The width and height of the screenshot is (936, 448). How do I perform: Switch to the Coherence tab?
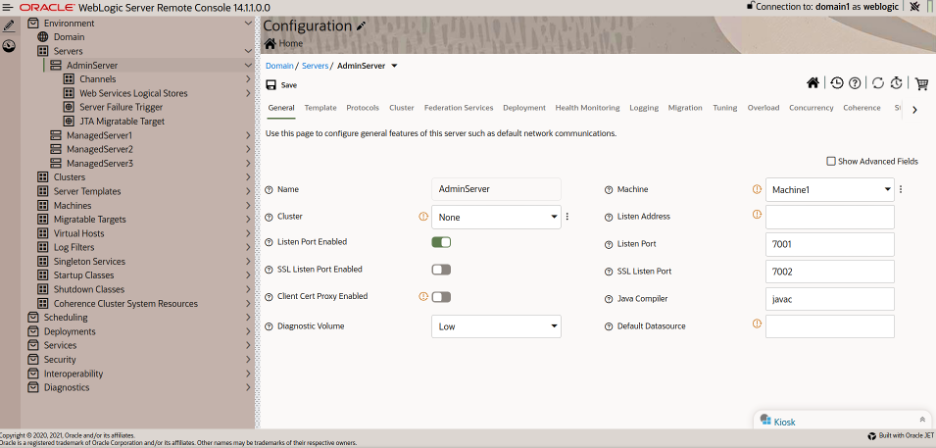pos(862,108)
